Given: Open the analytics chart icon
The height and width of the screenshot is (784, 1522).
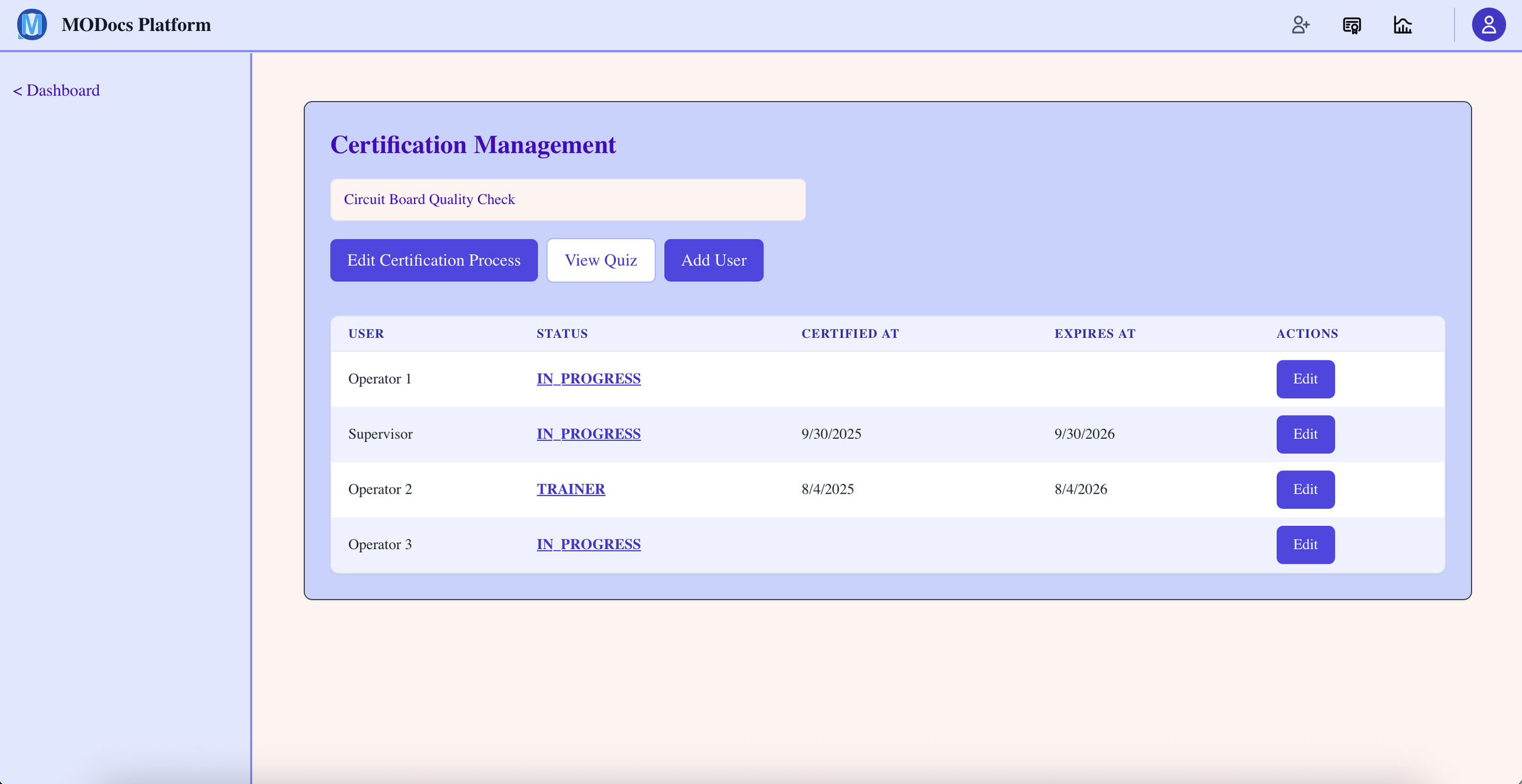Looking at the screenshot, I should pyautogui.click(x=1403, y=25).
